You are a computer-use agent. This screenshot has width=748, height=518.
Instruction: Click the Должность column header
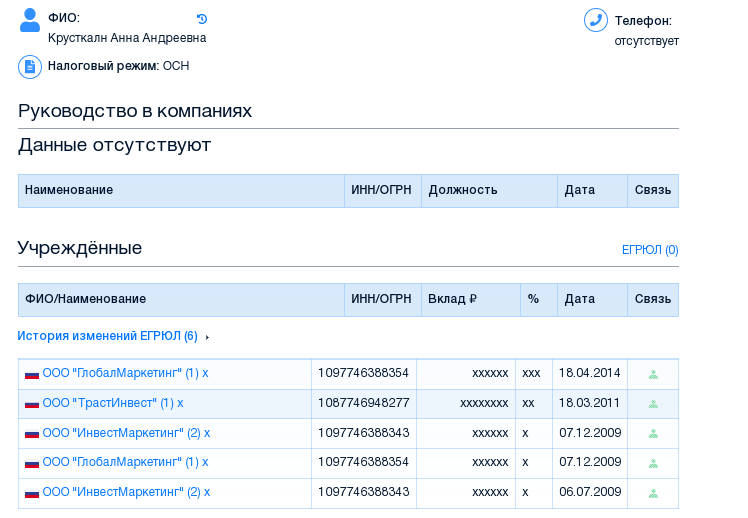click(x=463, y=190)
